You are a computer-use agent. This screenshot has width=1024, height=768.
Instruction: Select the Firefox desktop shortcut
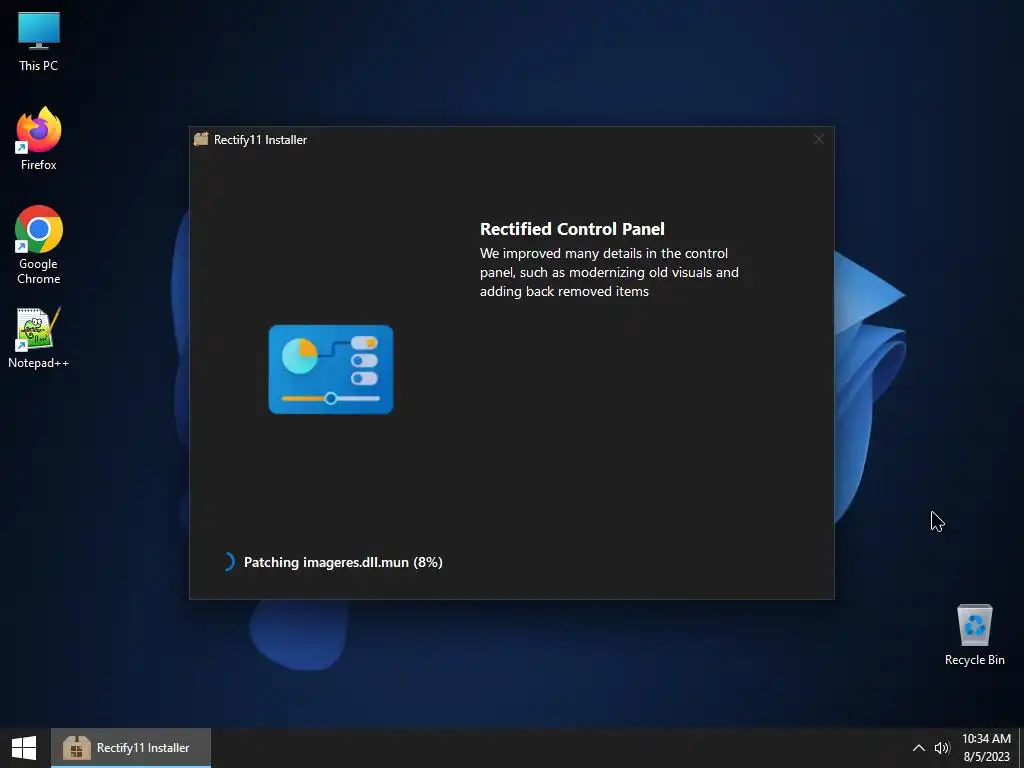pyautogui.click(x=39, y=139)
